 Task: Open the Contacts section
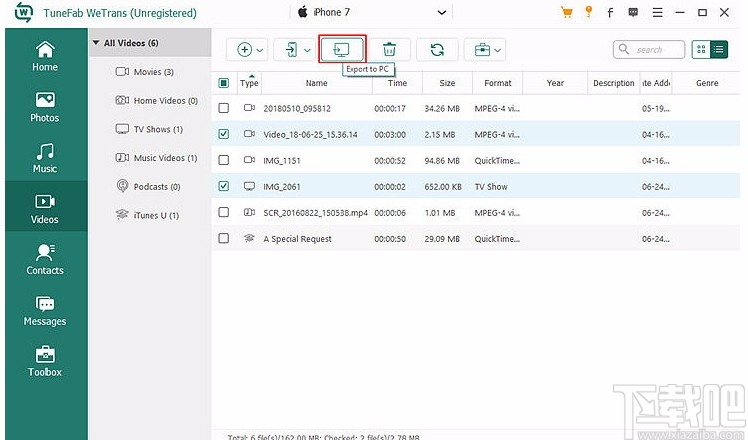pos(45,260)
